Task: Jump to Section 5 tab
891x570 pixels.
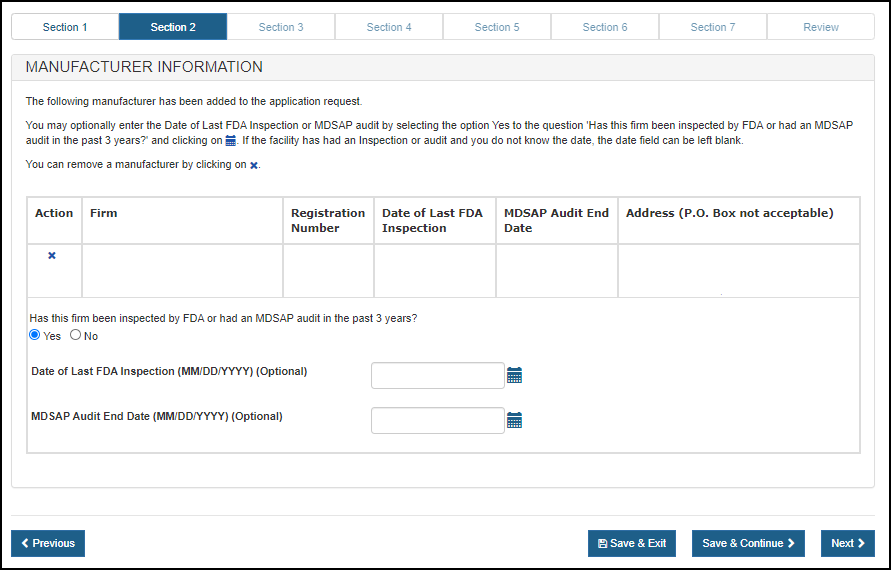Action: (497, 27)
